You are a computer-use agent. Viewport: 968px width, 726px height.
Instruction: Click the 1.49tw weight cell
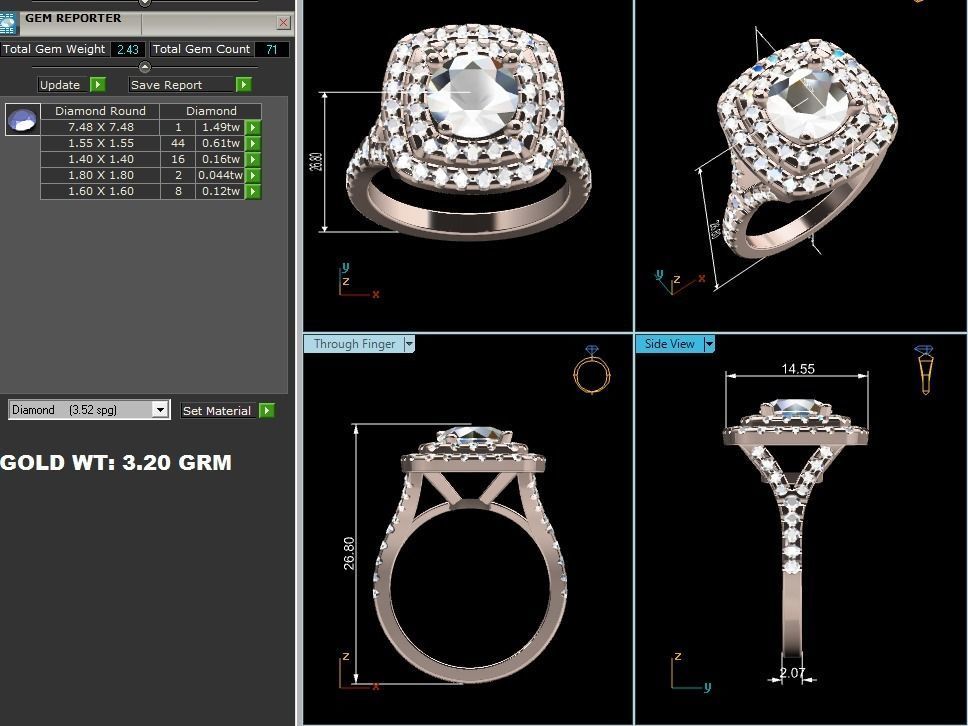pos(220,127)
